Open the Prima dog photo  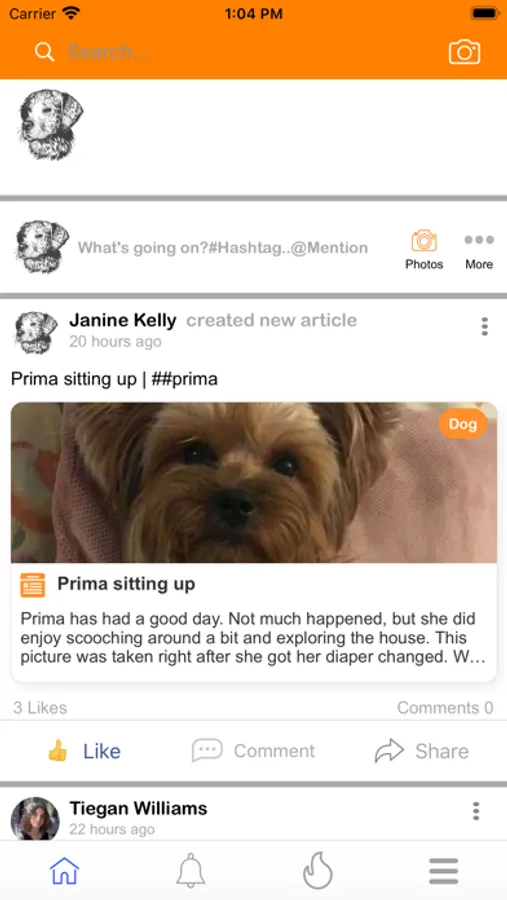click(x=254, y=483)
